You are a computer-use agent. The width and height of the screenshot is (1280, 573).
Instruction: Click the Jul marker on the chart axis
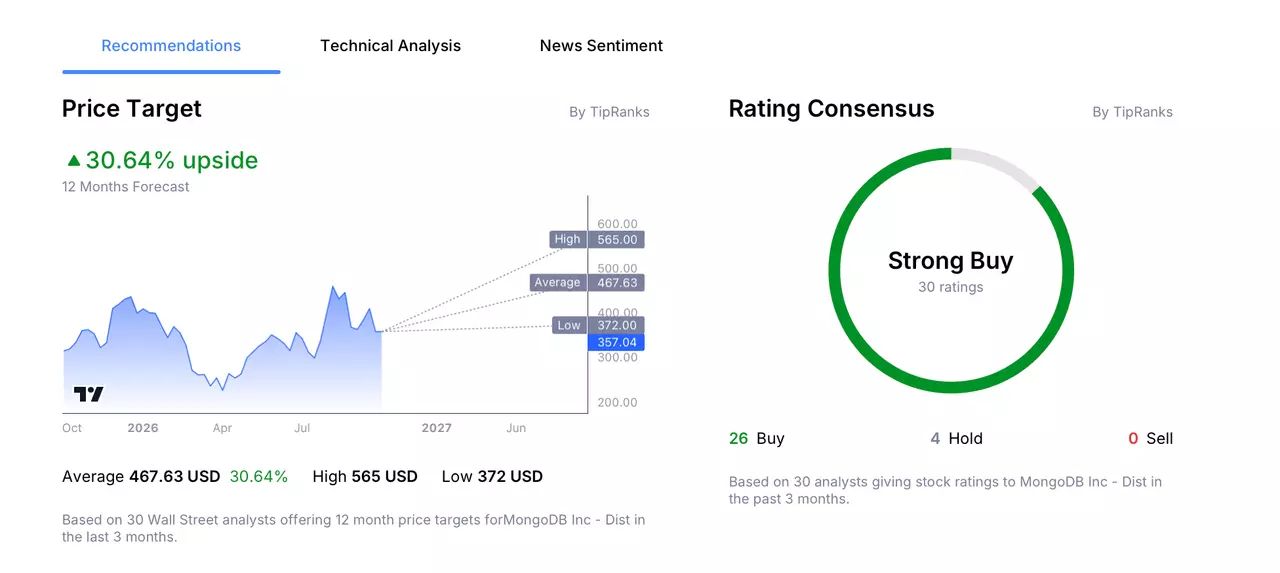click(302, 428)
